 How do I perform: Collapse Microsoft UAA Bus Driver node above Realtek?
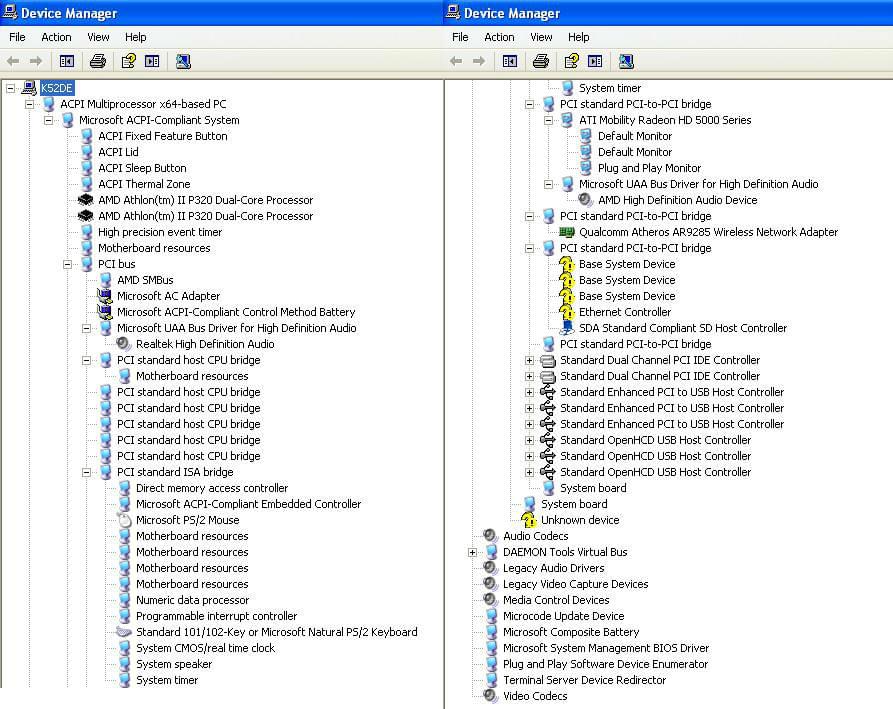pyautogui.click(x=86, y=328)
